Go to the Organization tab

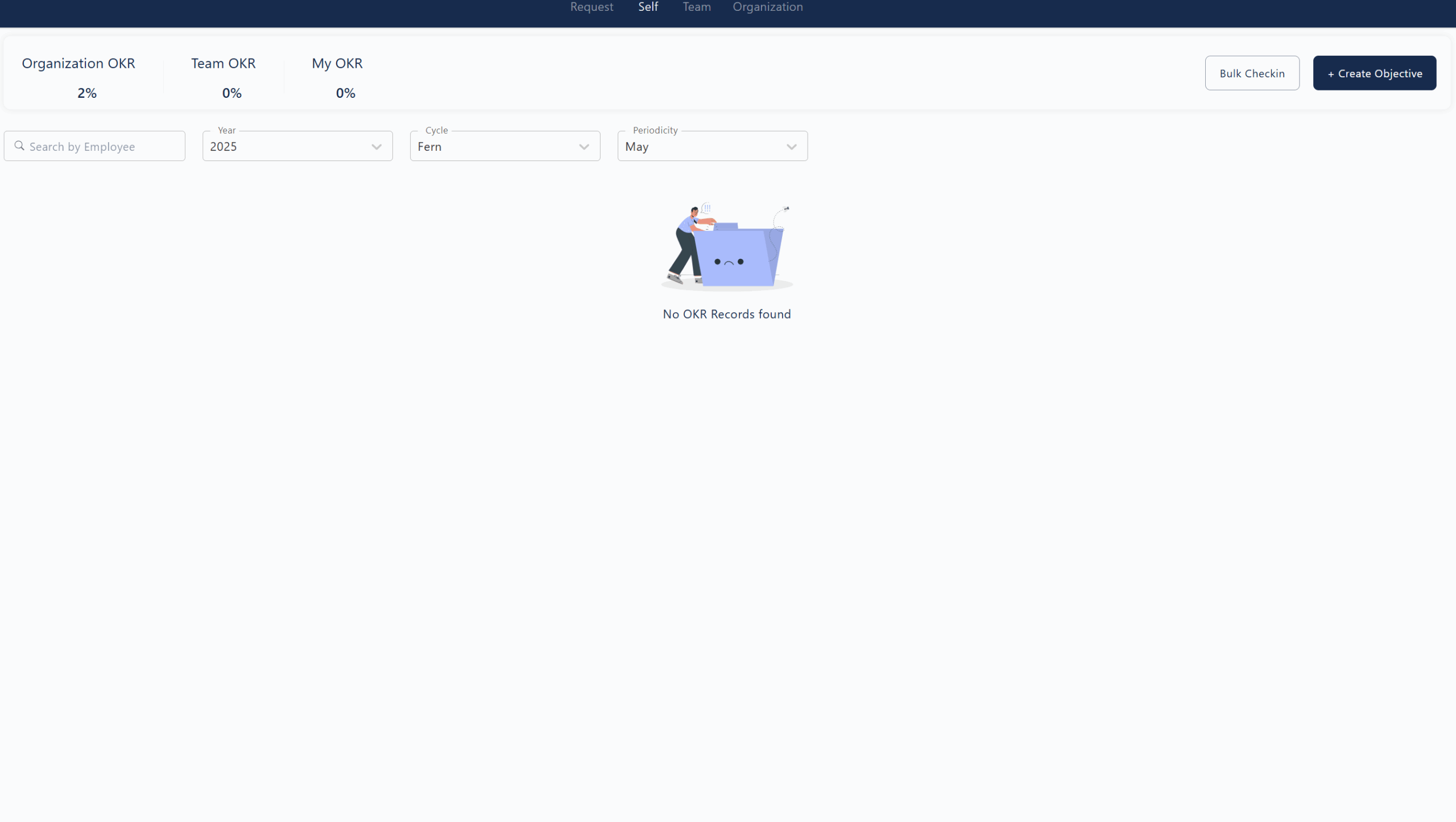(768, 7)
